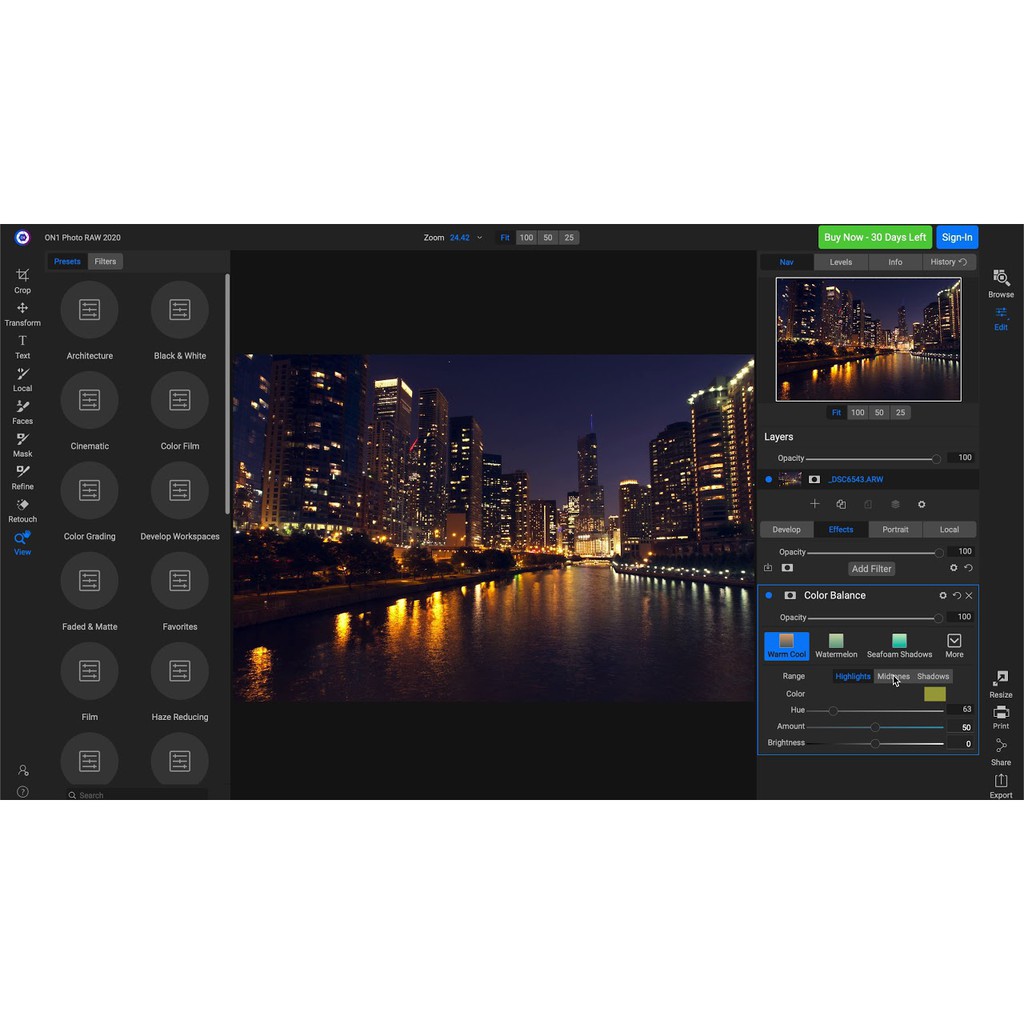
Task: Toggle the Color Balance filter on/off dot
Action: [769, 595]
